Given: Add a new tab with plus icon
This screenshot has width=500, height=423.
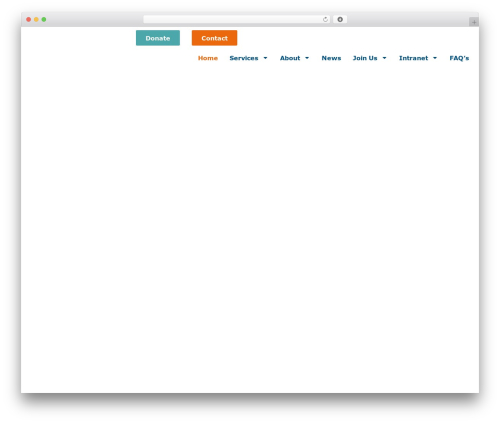Looking at the screenshot, I should (474, 22).
